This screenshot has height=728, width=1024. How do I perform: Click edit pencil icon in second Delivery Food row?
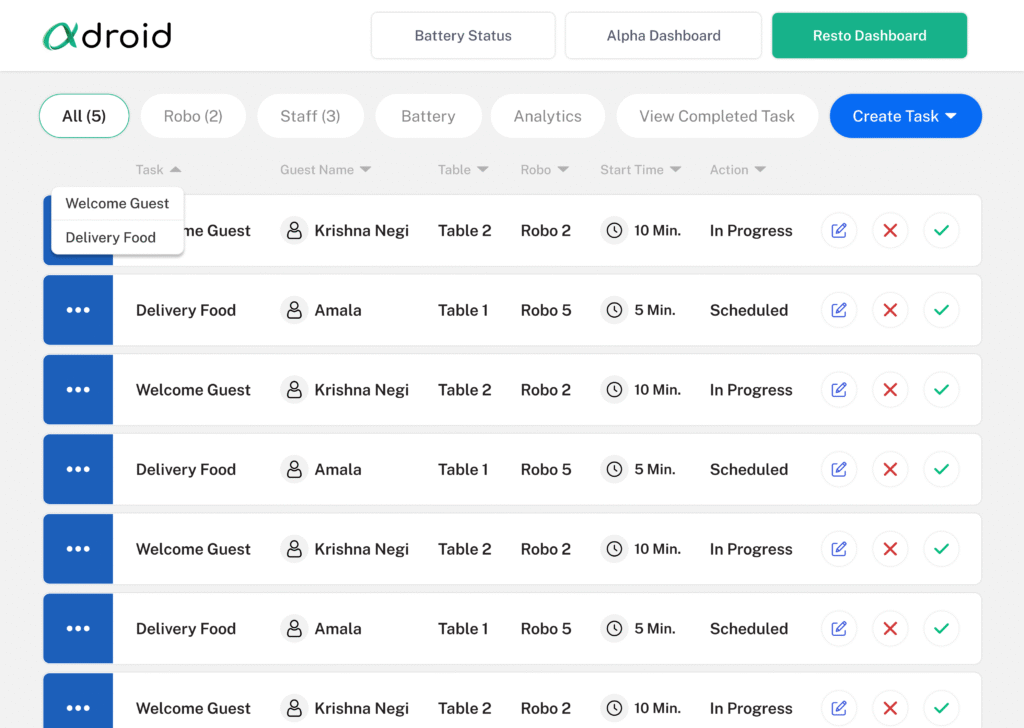839,469
